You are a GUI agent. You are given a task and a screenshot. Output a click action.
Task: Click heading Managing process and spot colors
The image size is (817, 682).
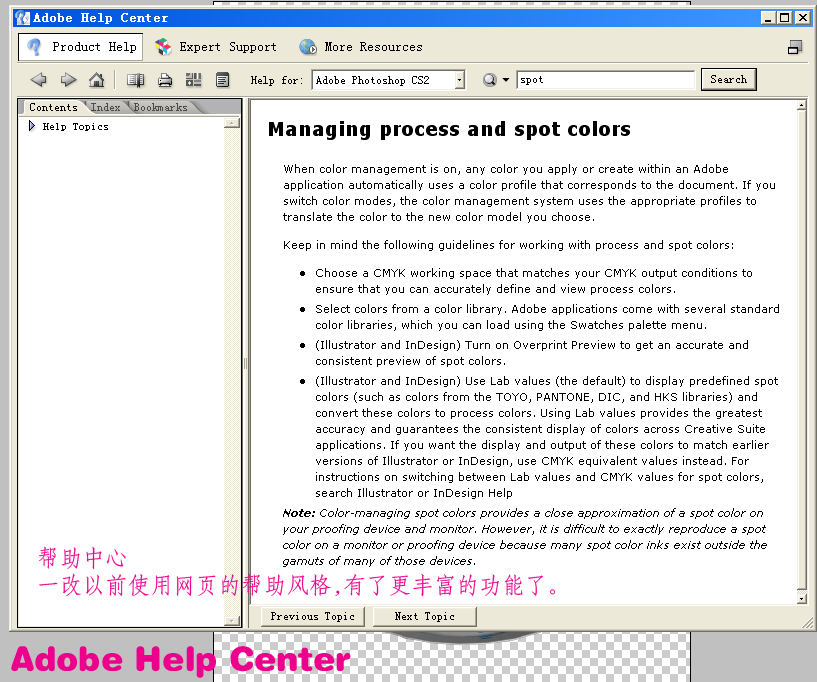click(449, 129)
